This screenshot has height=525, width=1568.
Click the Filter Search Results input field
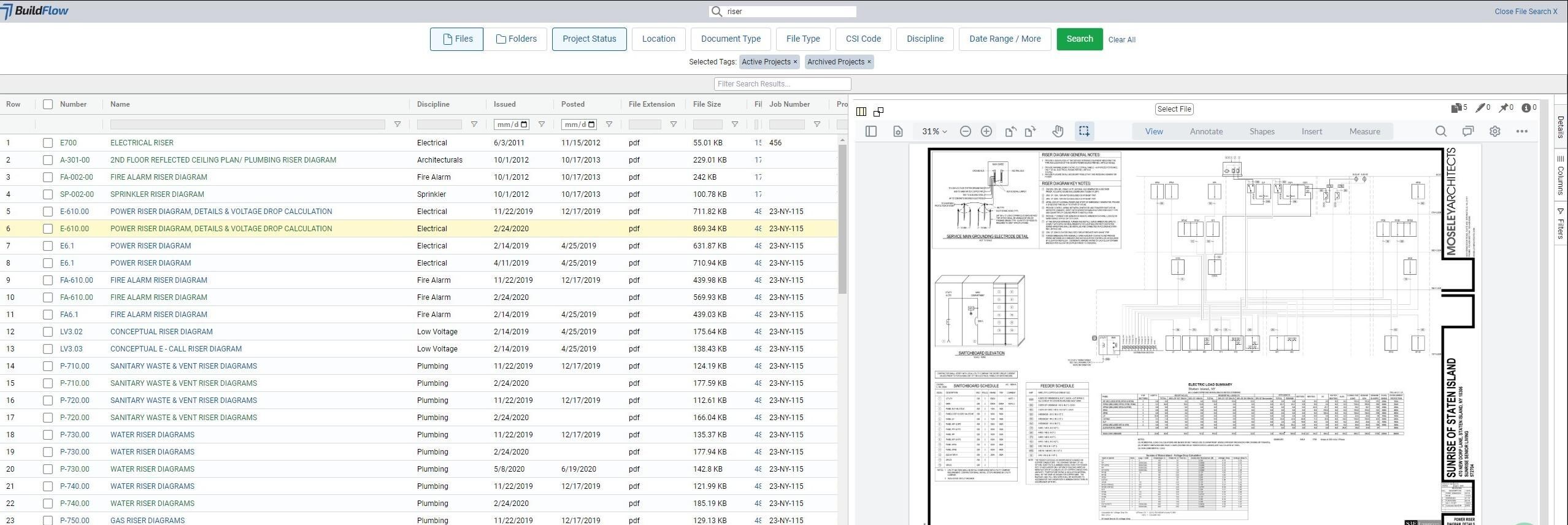pyautogui.click(x=782, y=84)
